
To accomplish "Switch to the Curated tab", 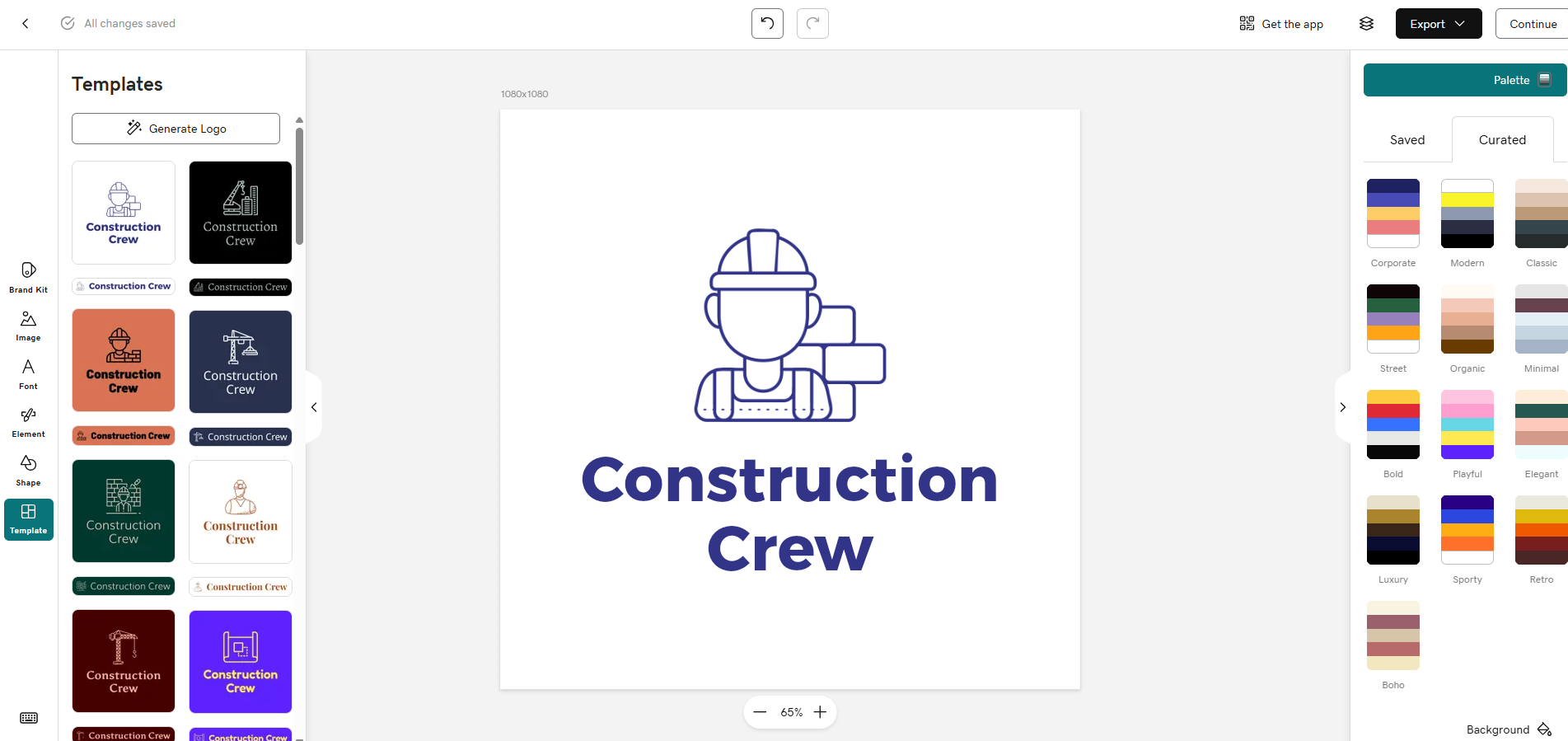I will 1502,139.
